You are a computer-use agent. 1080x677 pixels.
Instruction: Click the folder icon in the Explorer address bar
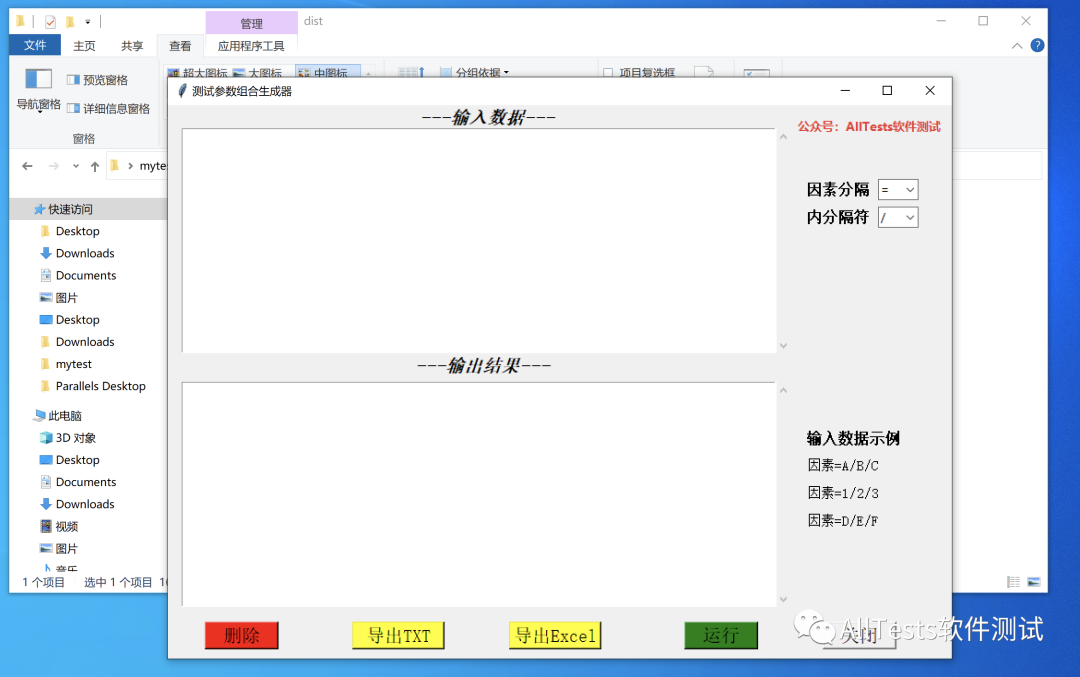click(115, 165)
